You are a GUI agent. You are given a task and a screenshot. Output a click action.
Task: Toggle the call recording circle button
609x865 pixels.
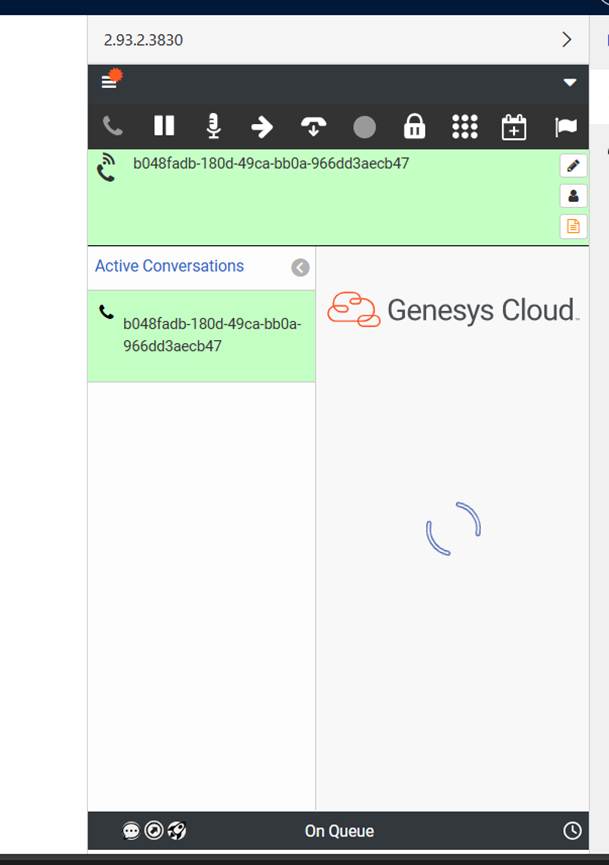[364, 127]
